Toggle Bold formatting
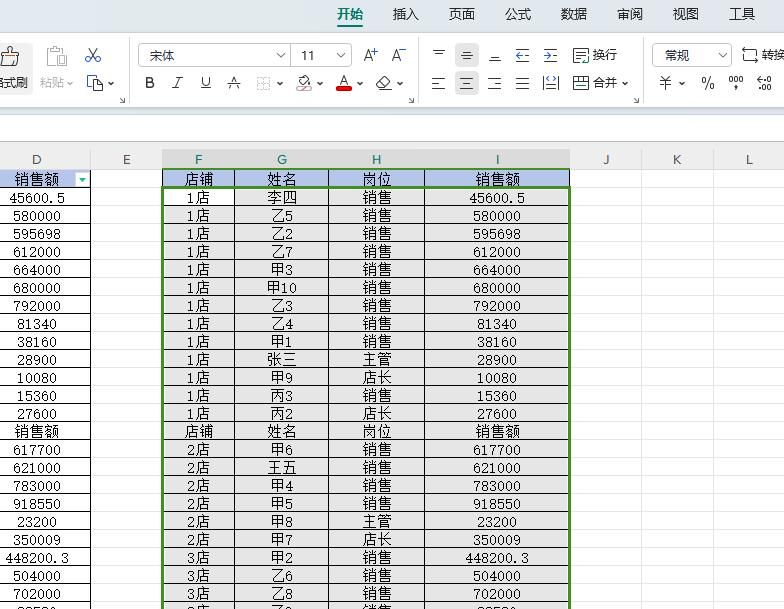Viewport: 784px width, 609px height. (x=149, y=83)
